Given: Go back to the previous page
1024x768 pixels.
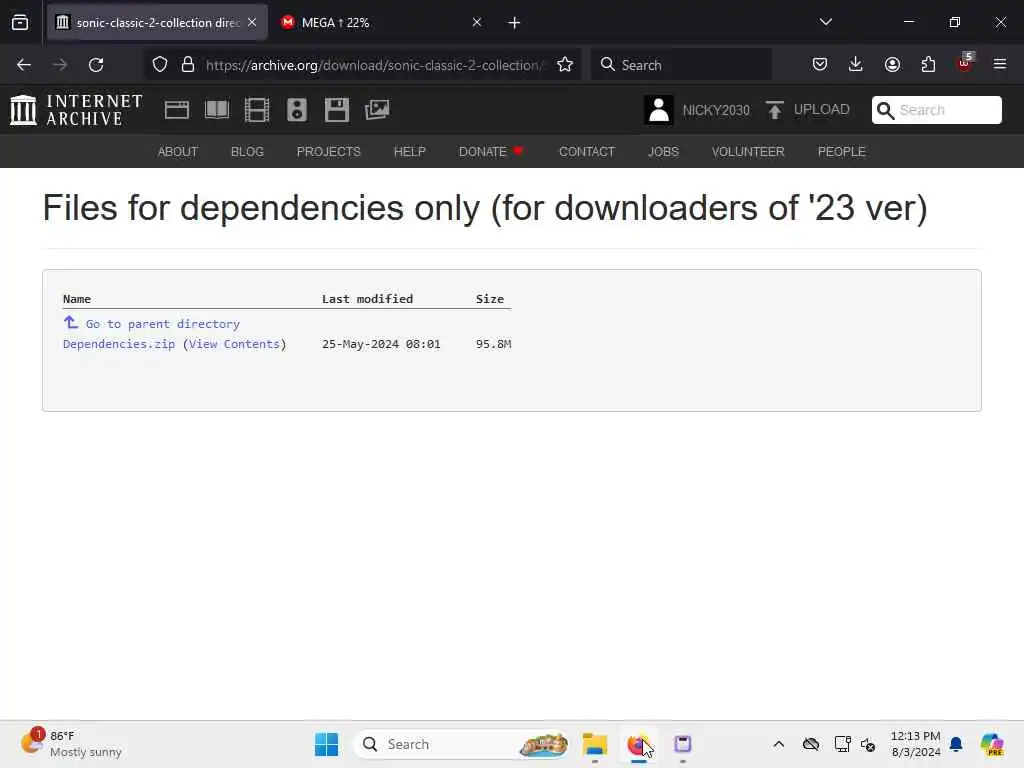Looking at the screenshot, I should point(24,65).
